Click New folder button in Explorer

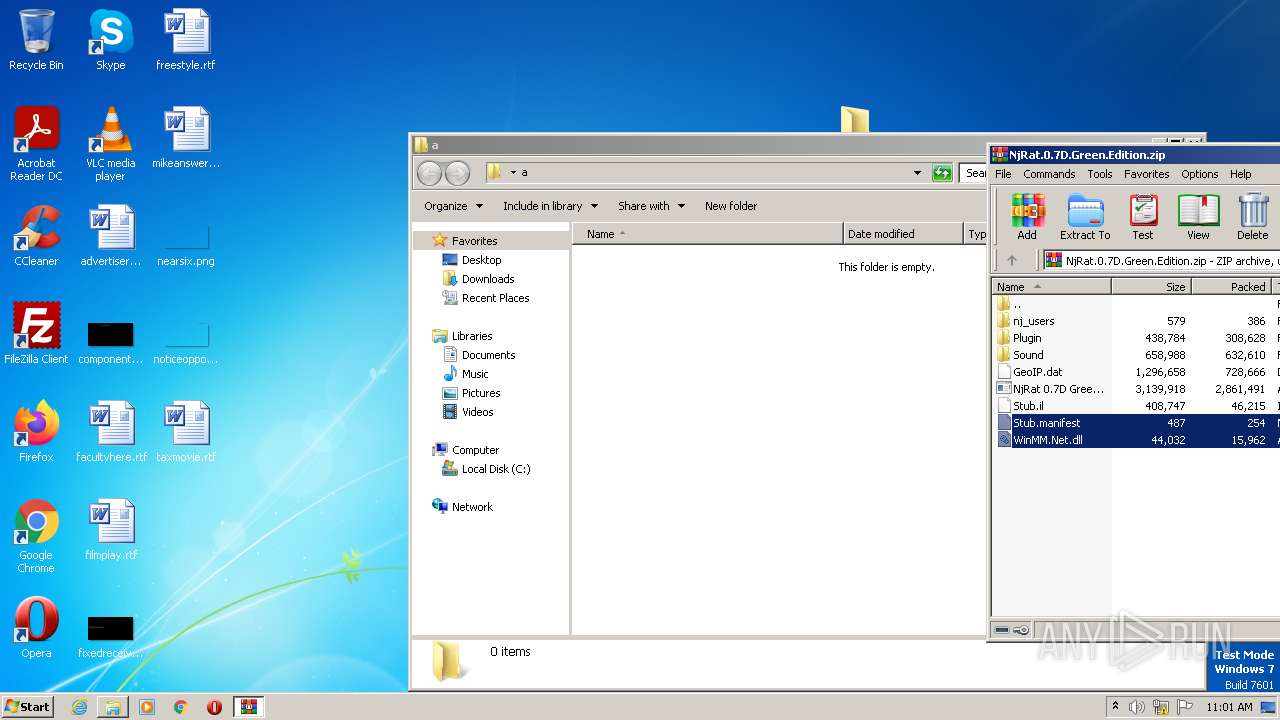point(731,206)
